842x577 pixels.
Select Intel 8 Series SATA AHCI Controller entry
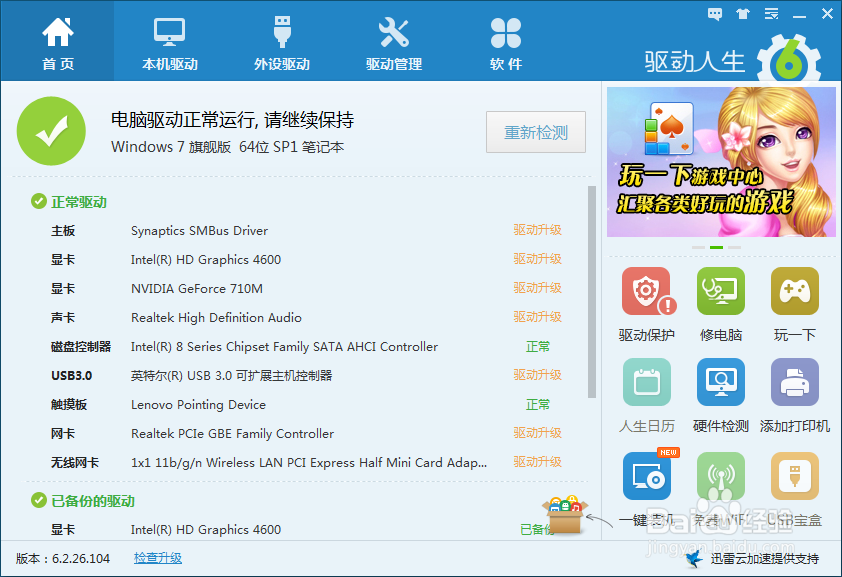pyautogui.click(x=285, y=347)
